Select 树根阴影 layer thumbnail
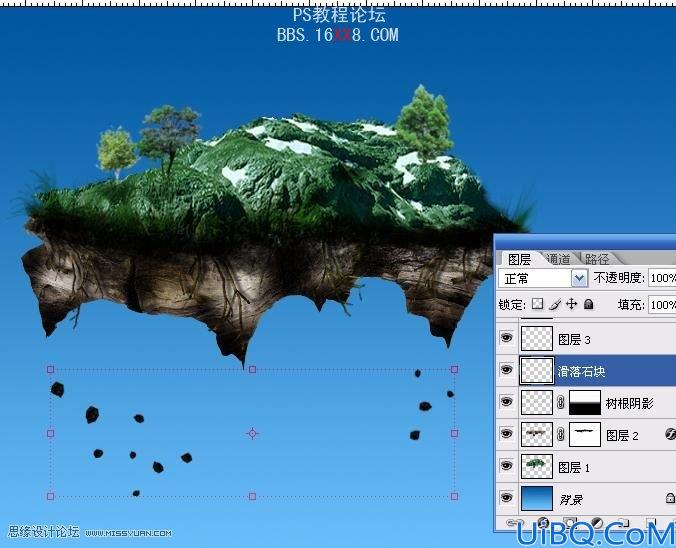 point(537,402)
